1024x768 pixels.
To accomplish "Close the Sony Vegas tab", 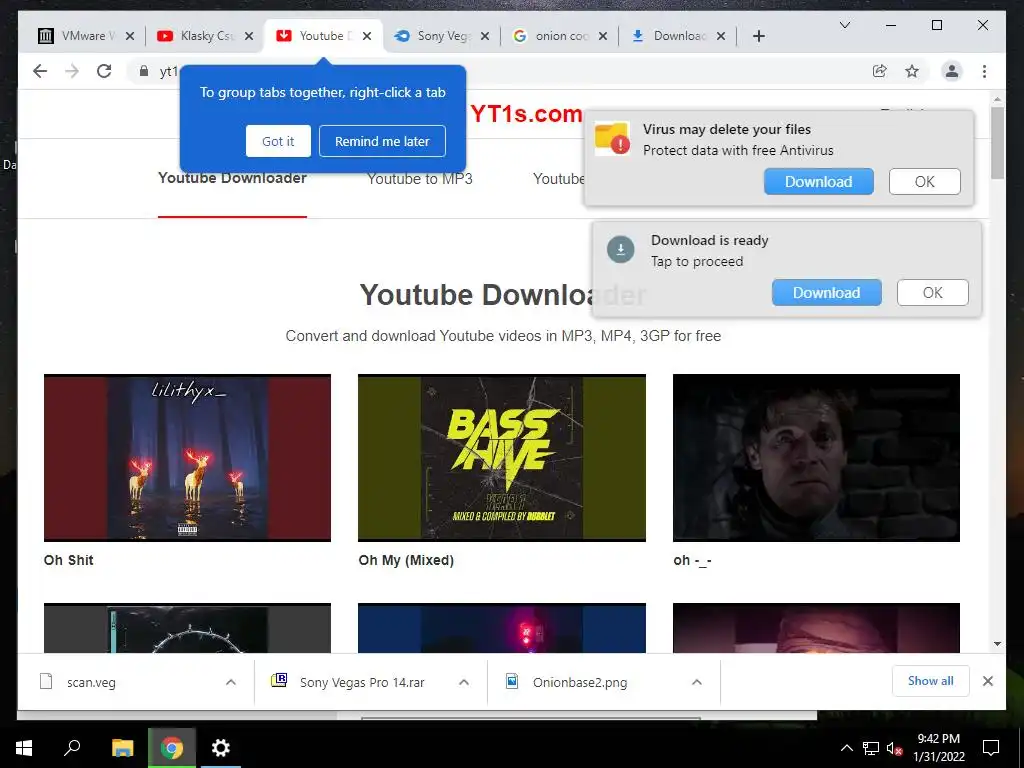I will (x=485, y=36).
